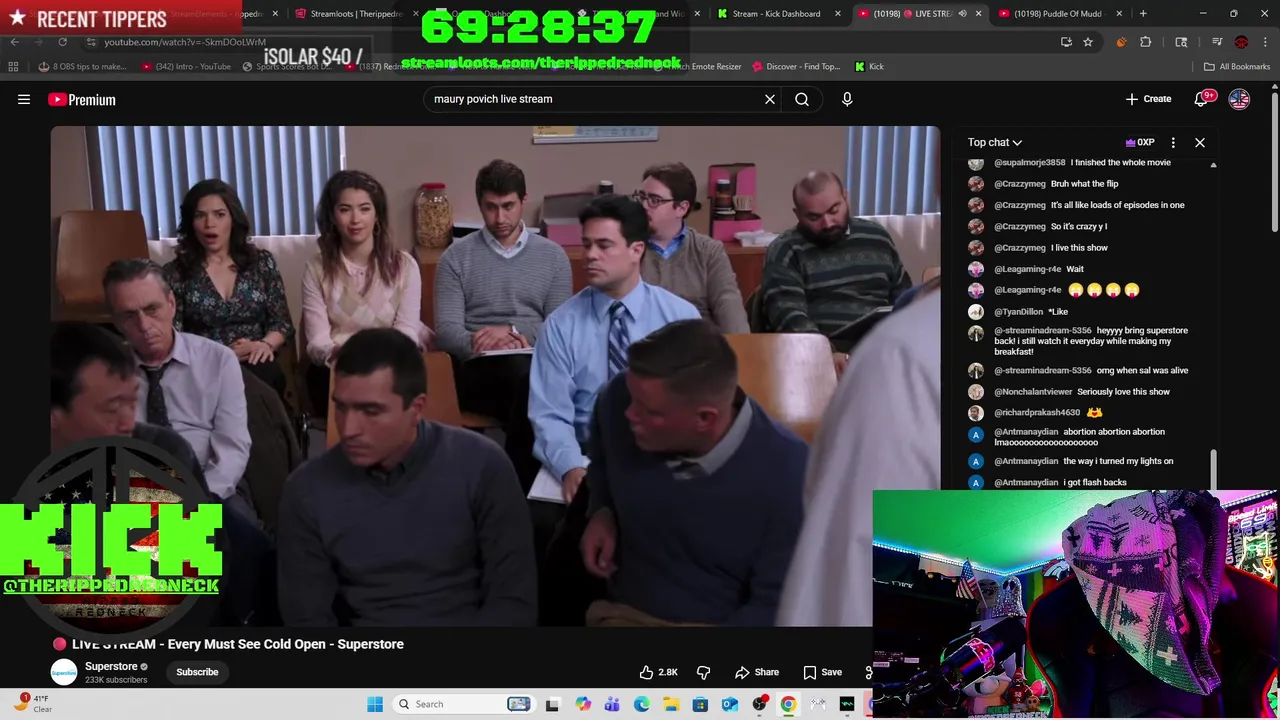Viewport: 1280px width, 720px height.
Task: Share the Superstore video
Action: tap(756, 672)
